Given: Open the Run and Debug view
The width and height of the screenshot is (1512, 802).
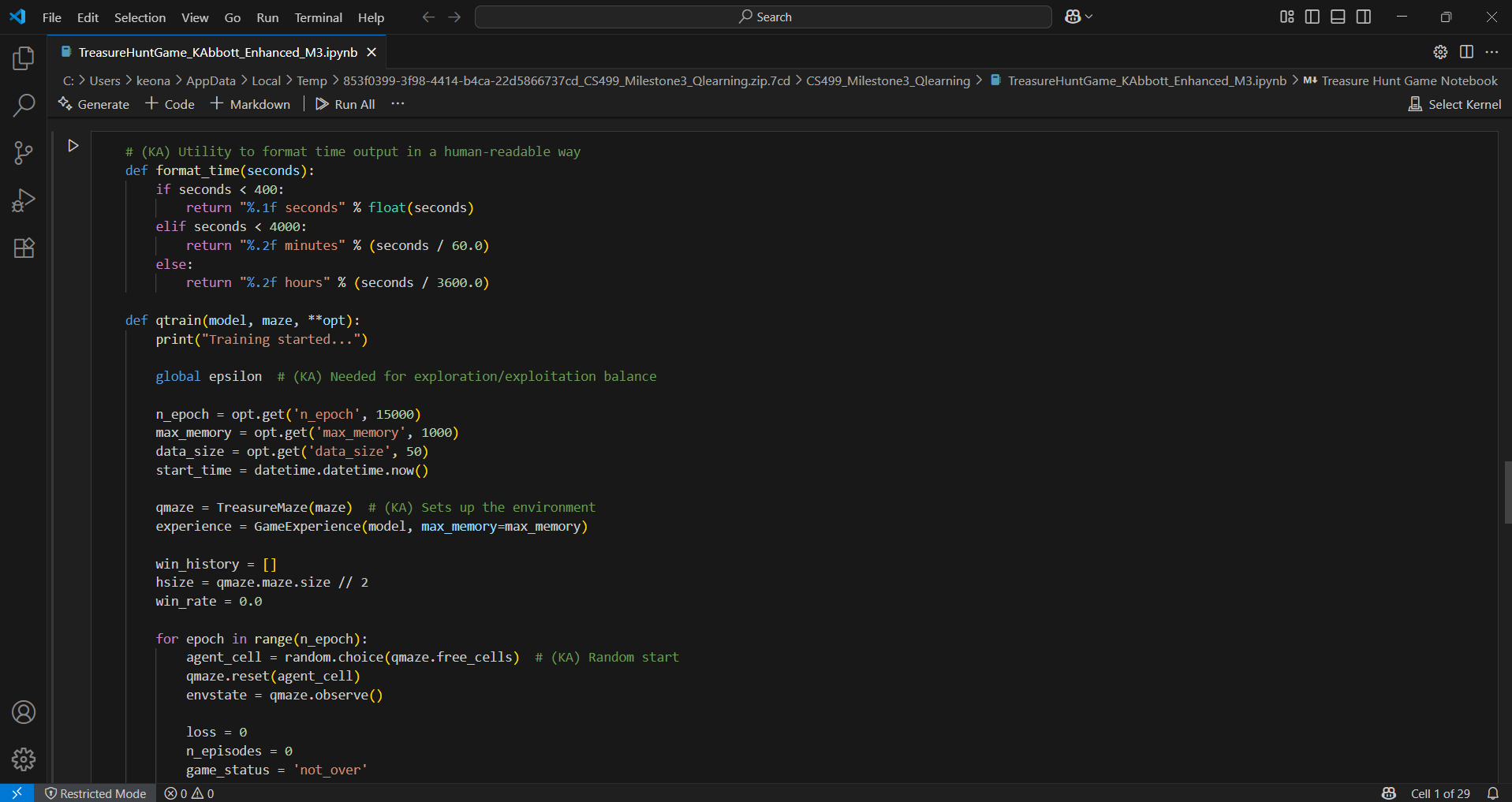Looking at the screenshot, I should [x=24, y=200].
